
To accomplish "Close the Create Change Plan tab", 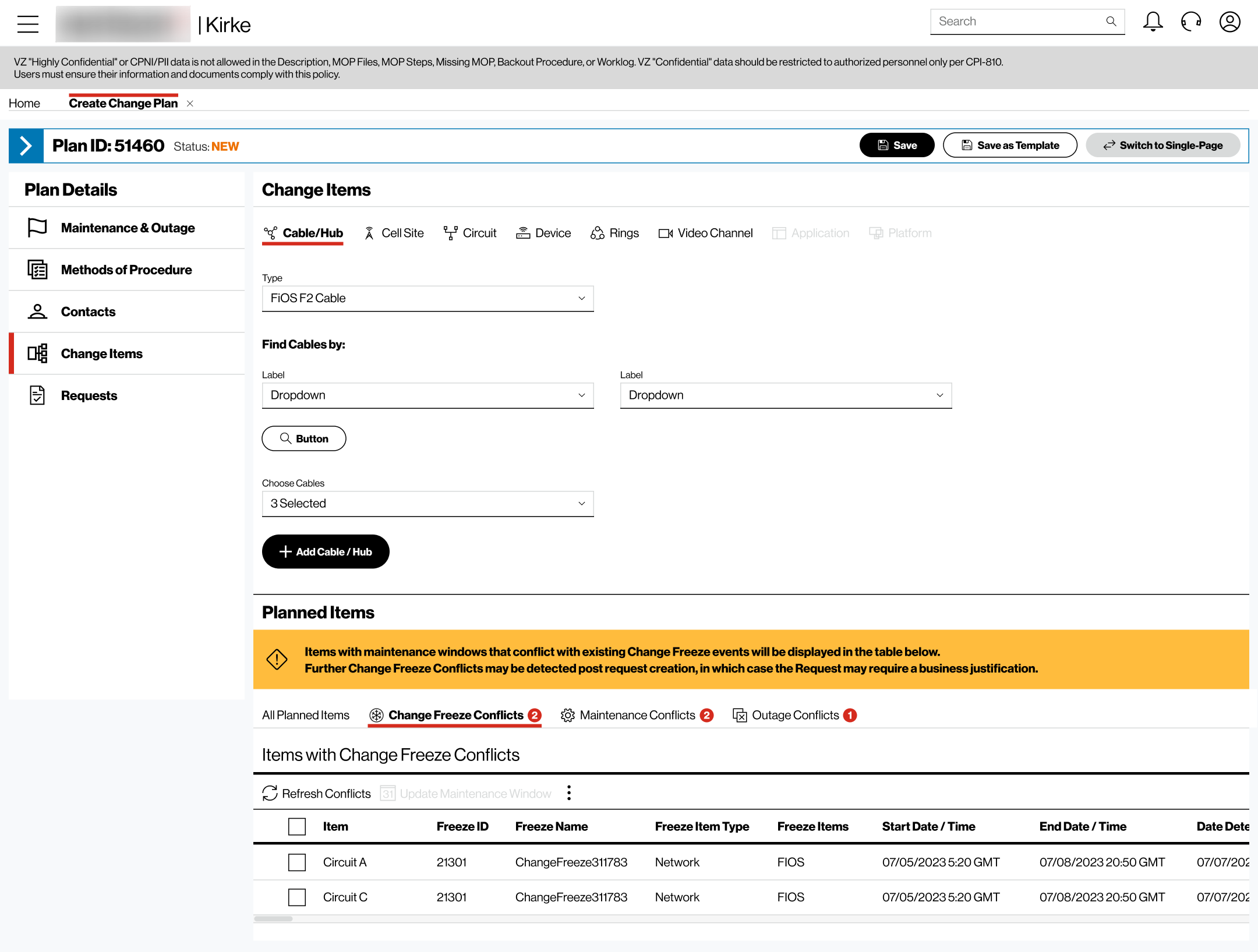I will (x=190, y=104).
